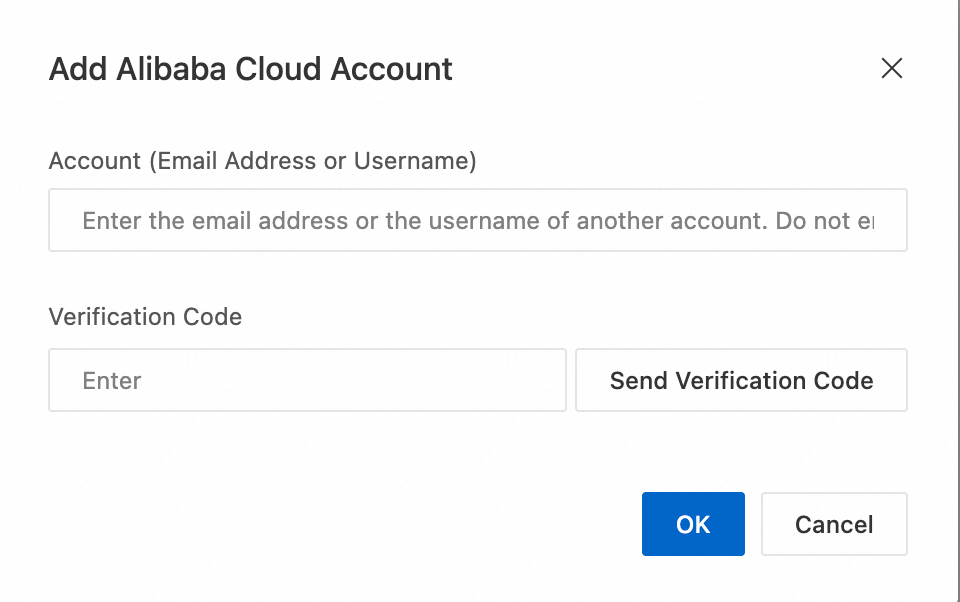
Task: Focus the Verification Code input box
Action: tap(307, 380)
